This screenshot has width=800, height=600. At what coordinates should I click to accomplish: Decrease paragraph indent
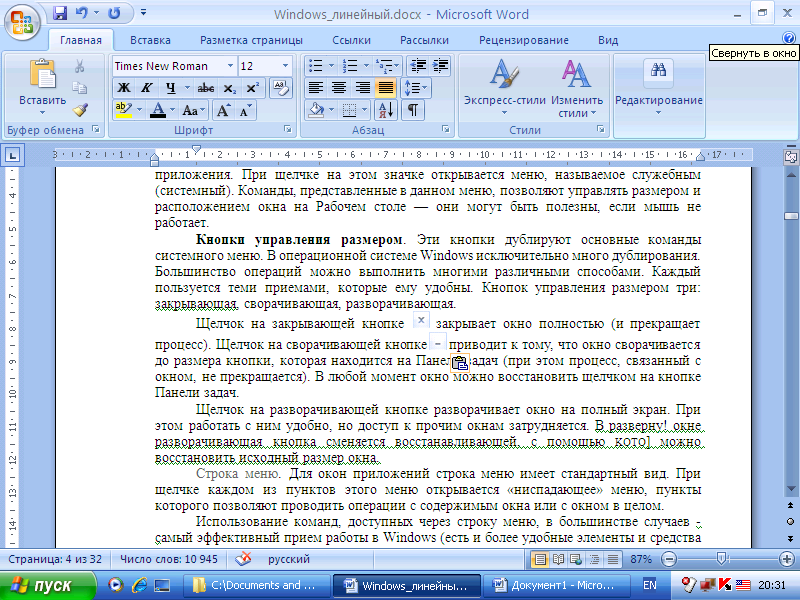pyautogui.click(x=418, y=66)
